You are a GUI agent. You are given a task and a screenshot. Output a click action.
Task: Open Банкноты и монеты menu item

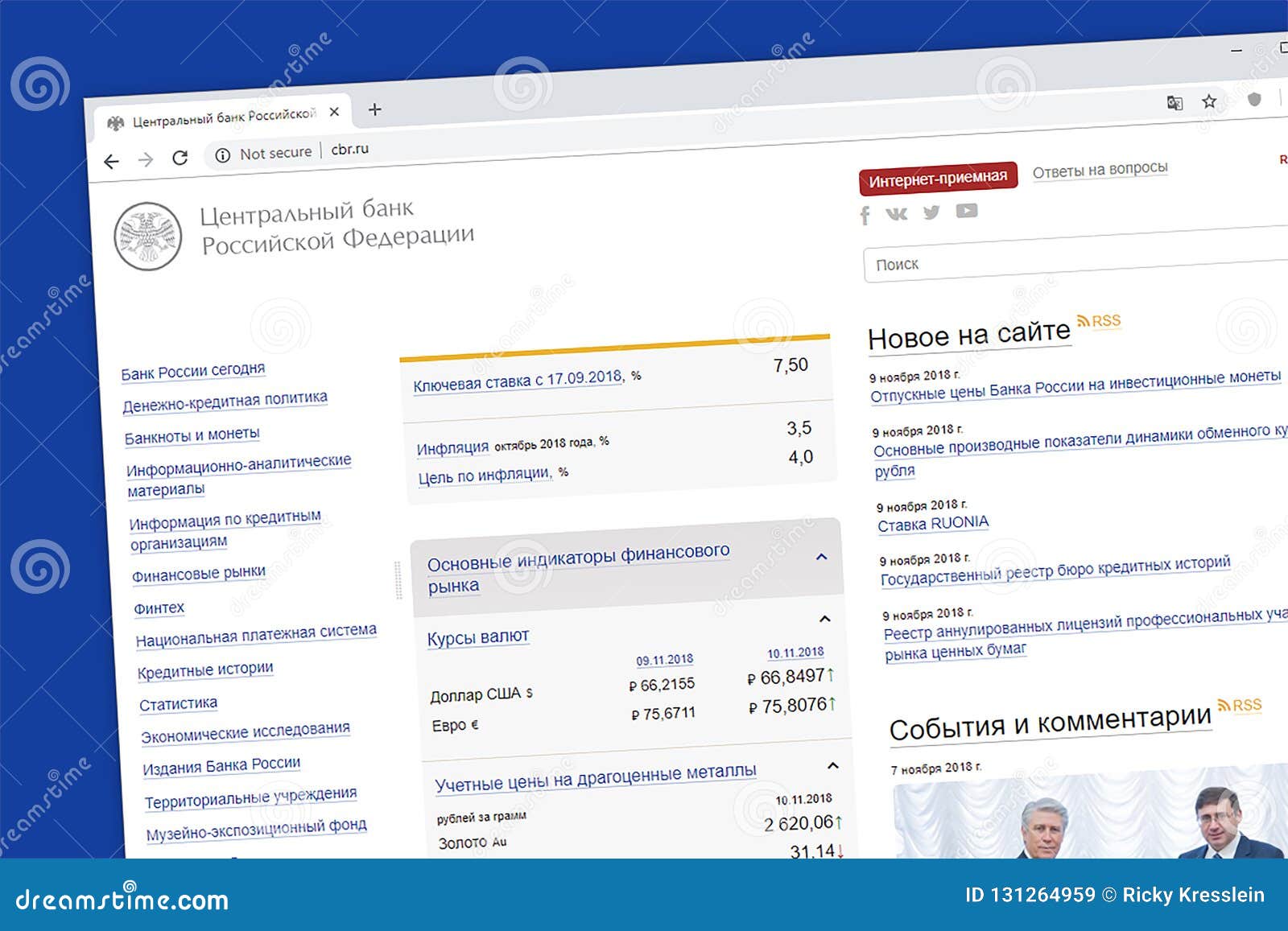point(192,435)
